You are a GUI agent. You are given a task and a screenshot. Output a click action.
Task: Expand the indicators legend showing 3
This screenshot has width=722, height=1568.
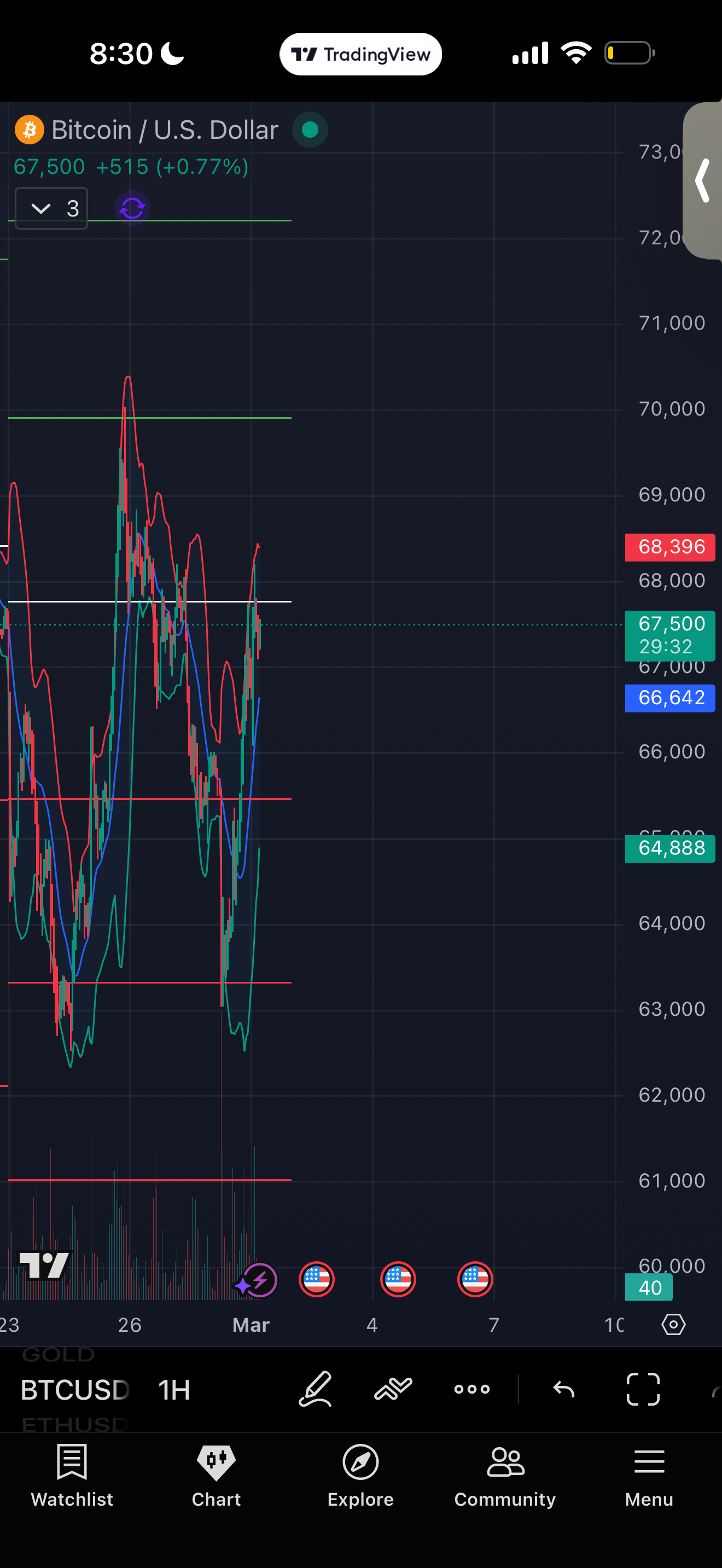(x=51, y=209)
